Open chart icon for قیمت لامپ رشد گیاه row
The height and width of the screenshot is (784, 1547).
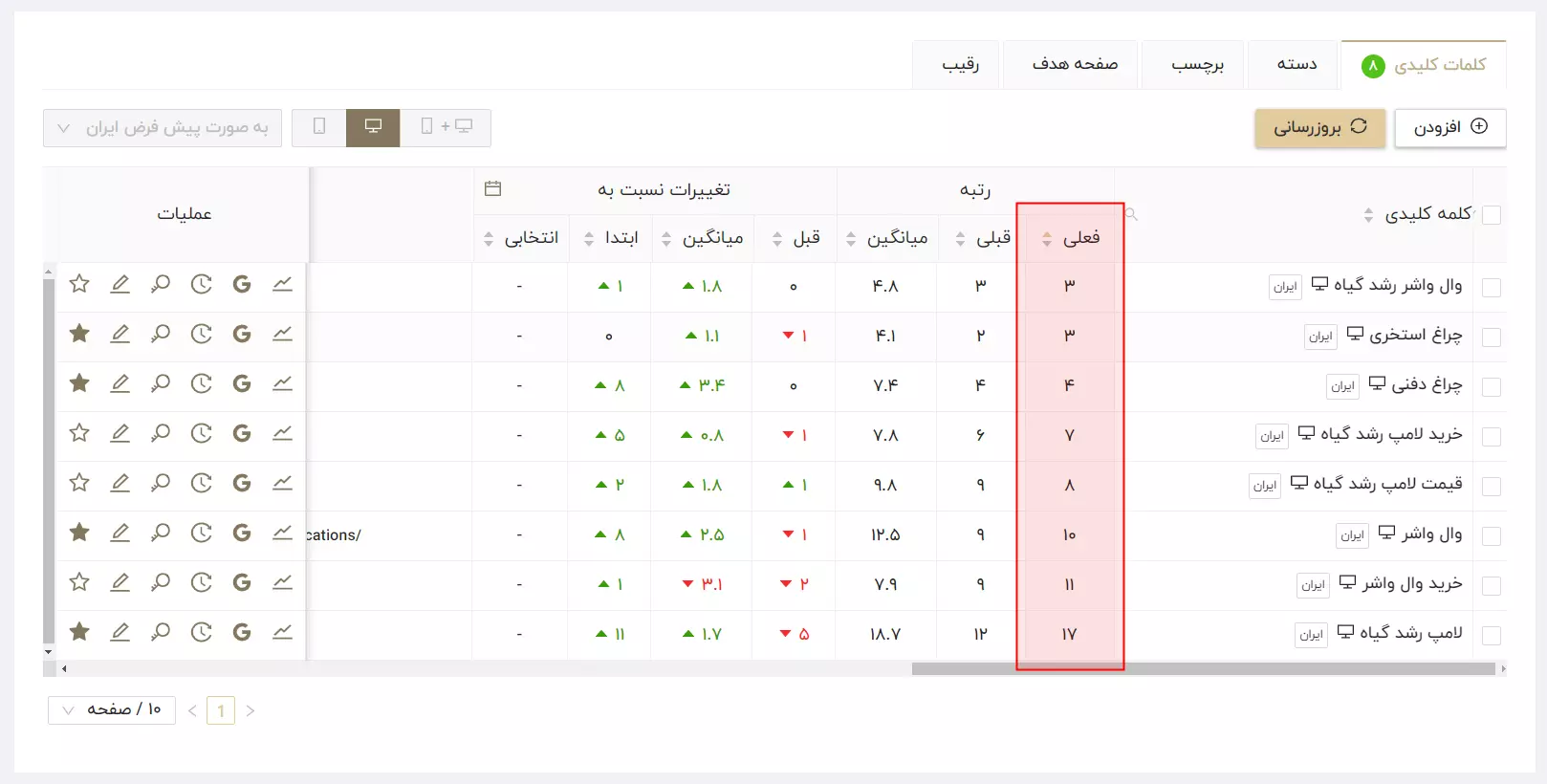point(282,483)
